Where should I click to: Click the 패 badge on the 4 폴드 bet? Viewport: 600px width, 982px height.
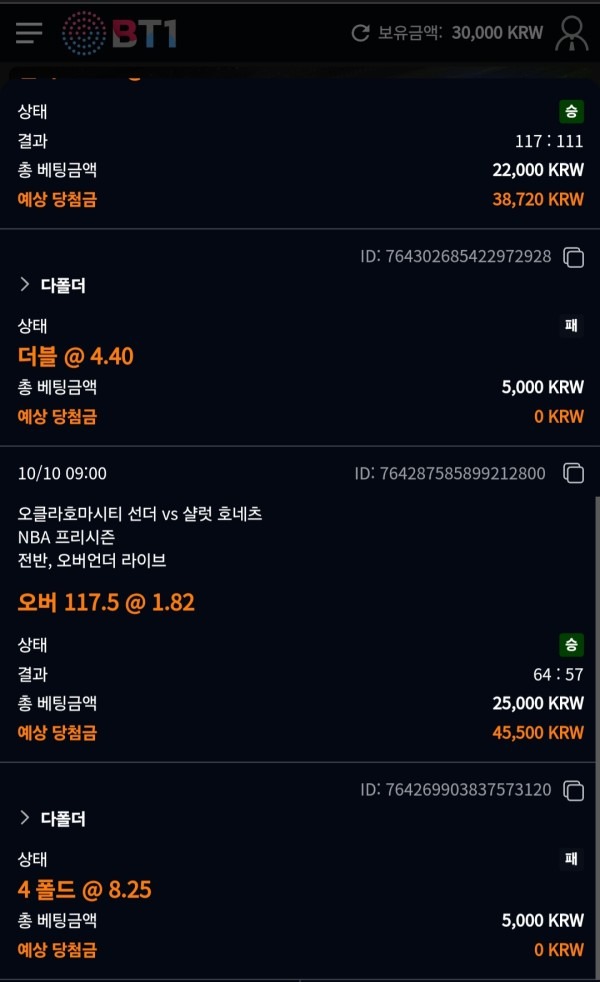point(570,859)
